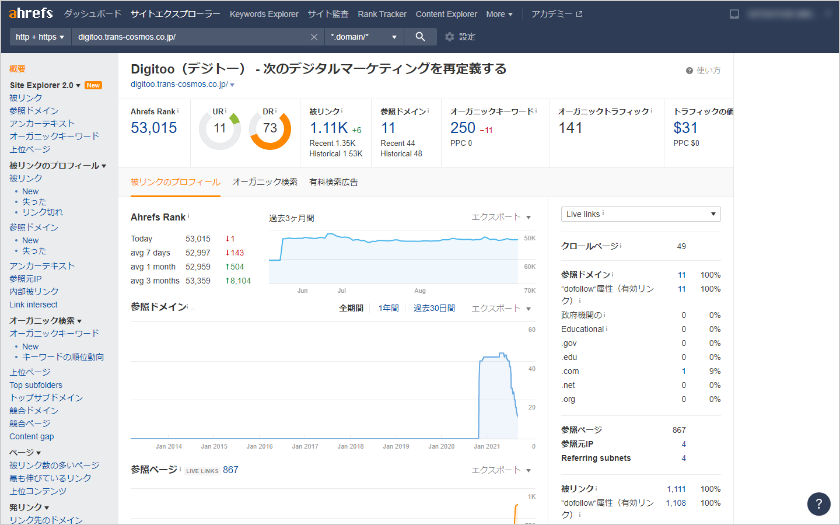
Task: Open settings gear (設定)
Action: point(460,36)
